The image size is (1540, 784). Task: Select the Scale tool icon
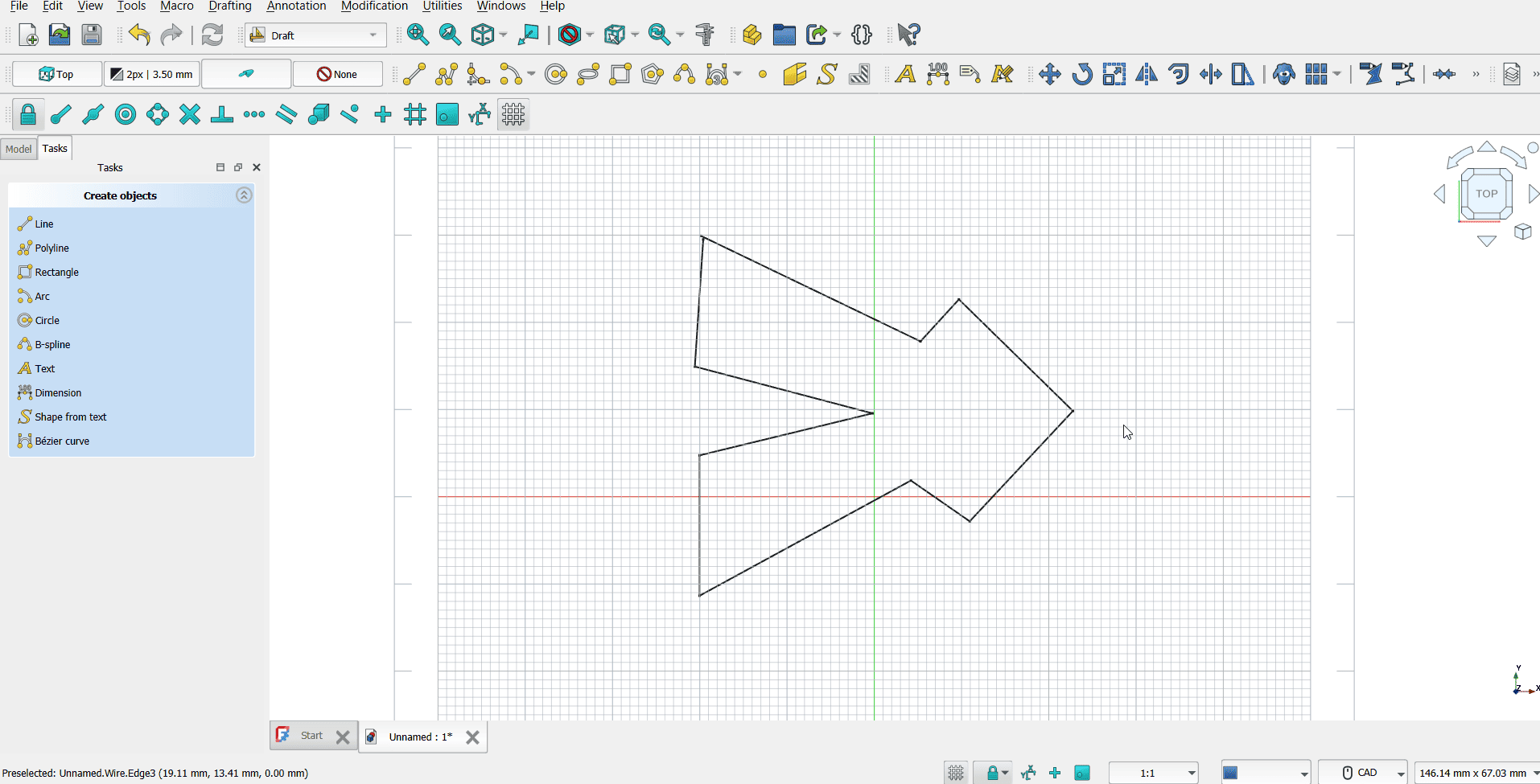(1114, 75)
